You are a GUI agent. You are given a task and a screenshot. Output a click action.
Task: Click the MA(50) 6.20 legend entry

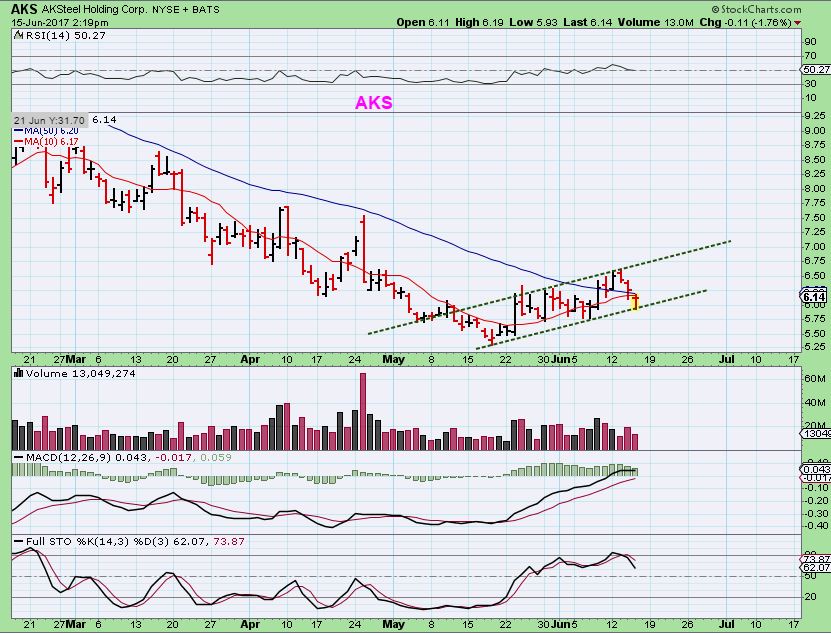click(47, 130)
